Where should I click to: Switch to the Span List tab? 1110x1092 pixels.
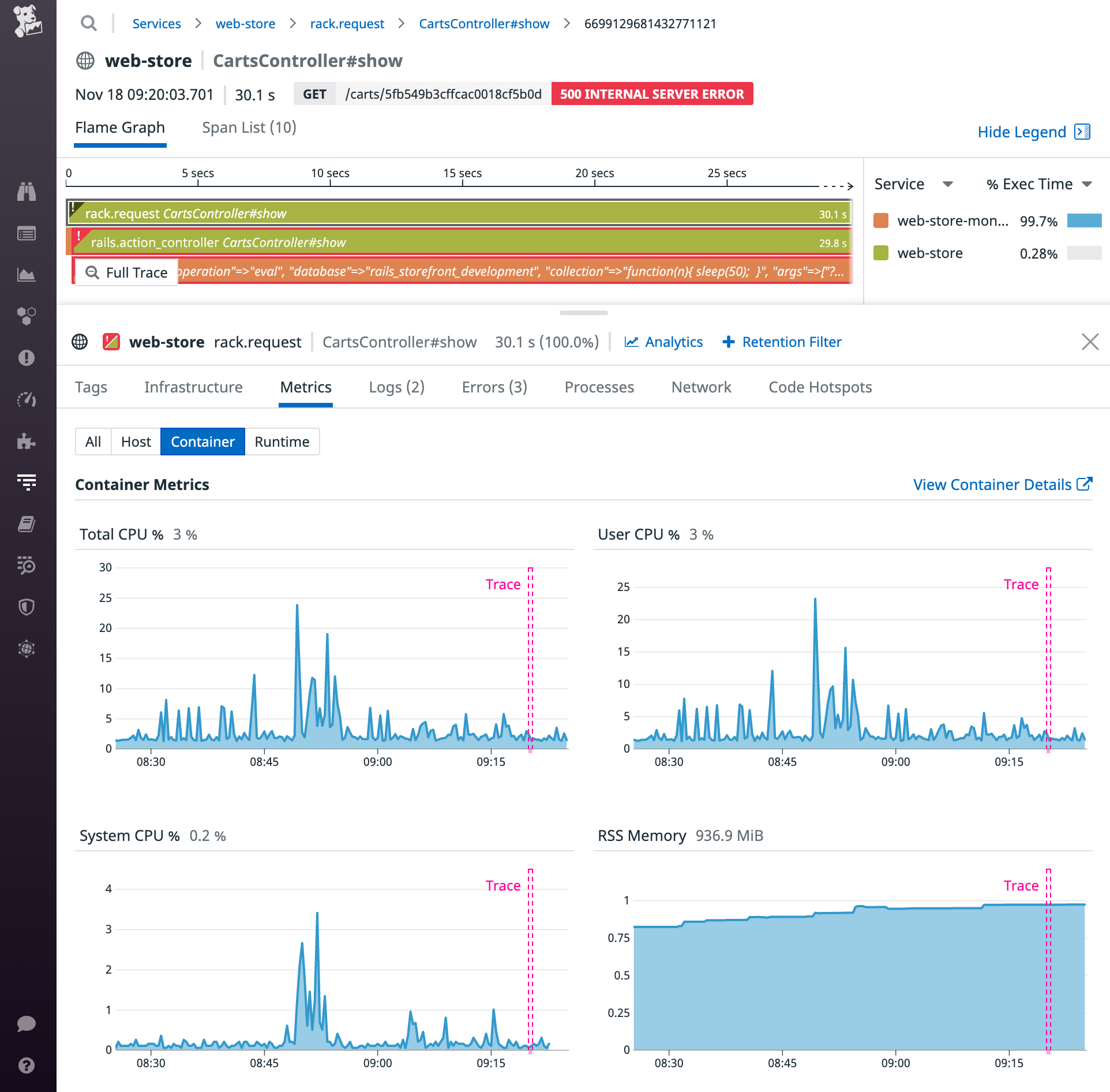[x=249, y=127]
